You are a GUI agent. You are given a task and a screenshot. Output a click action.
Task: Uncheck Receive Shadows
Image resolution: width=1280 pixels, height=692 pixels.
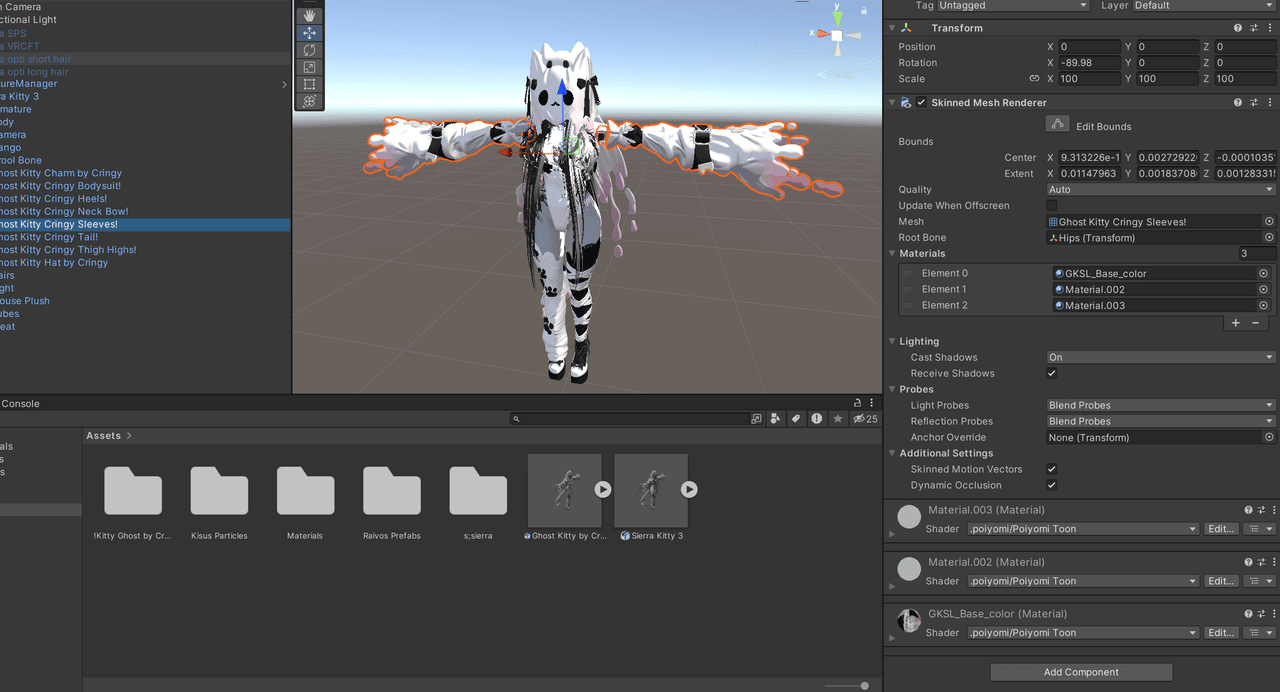pos(1052,373)
